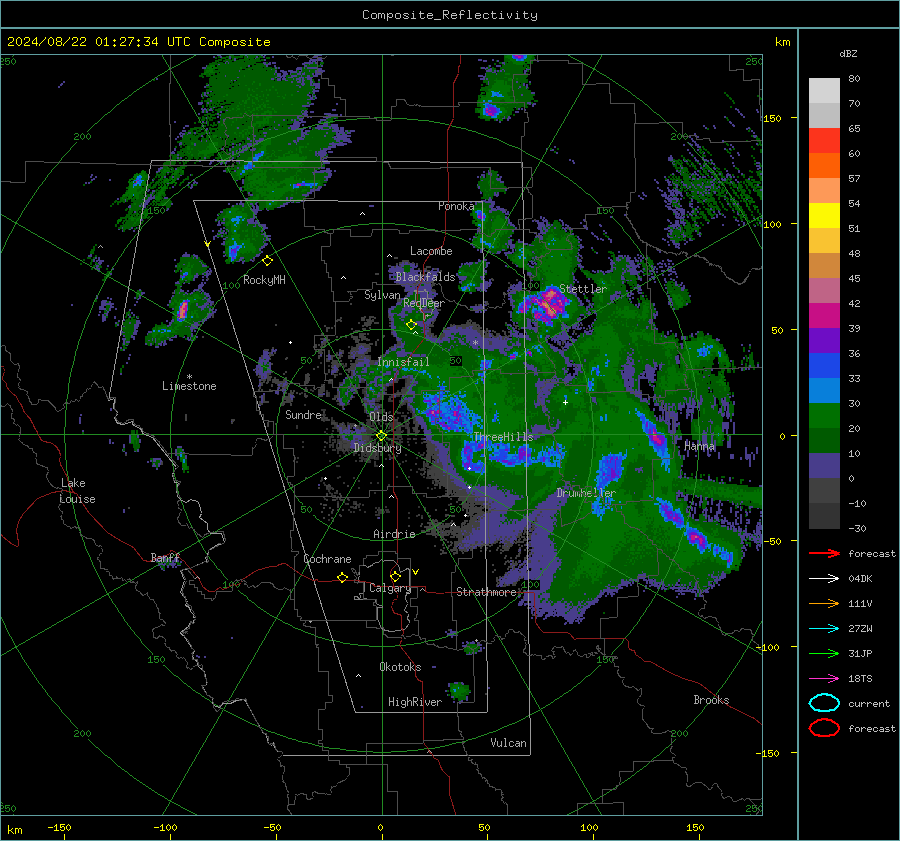
Task: Click the Composite_Reflectivity title text
Action: 450,15
